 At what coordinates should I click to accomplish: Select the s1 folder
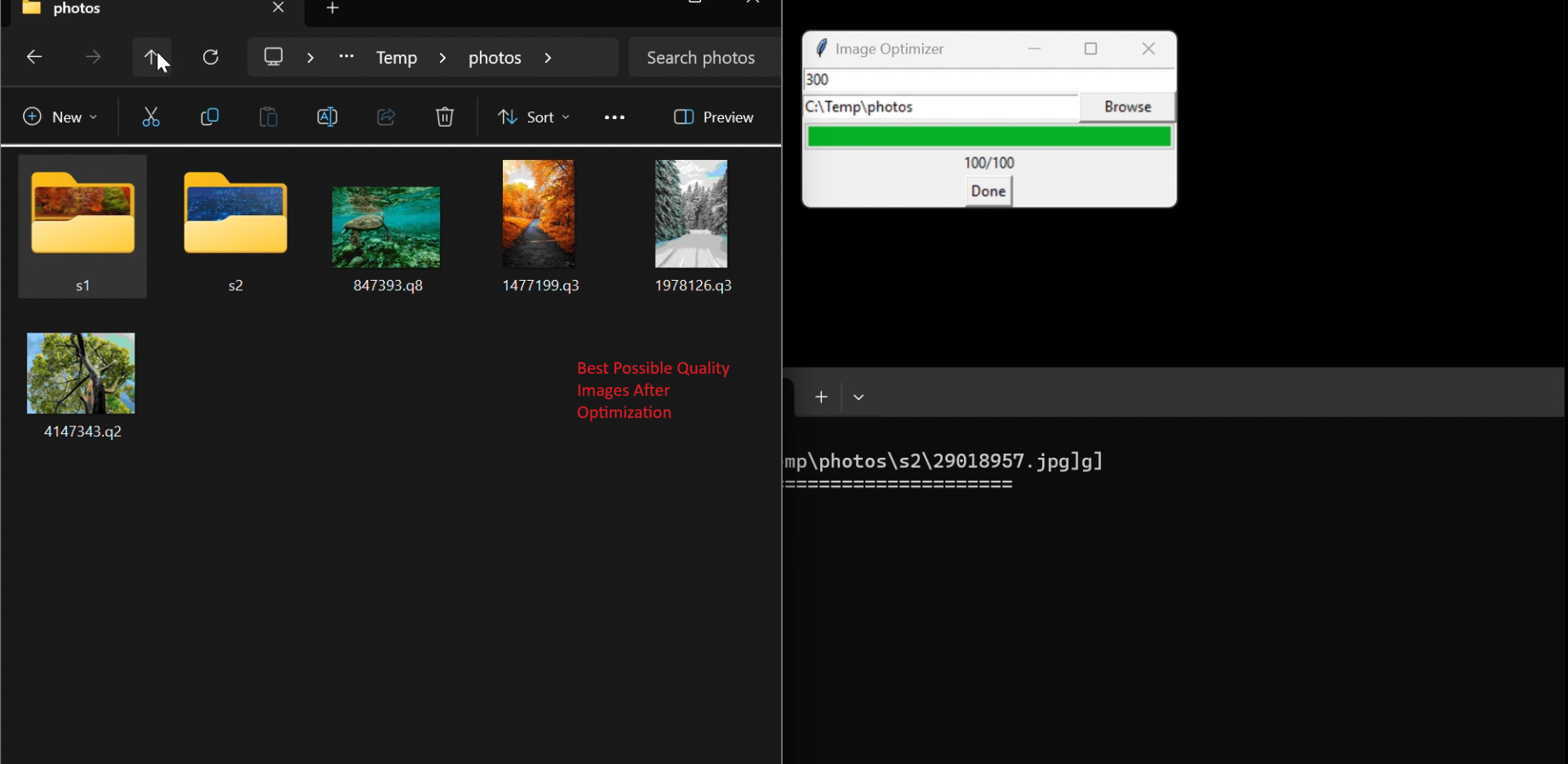(83, 226)
